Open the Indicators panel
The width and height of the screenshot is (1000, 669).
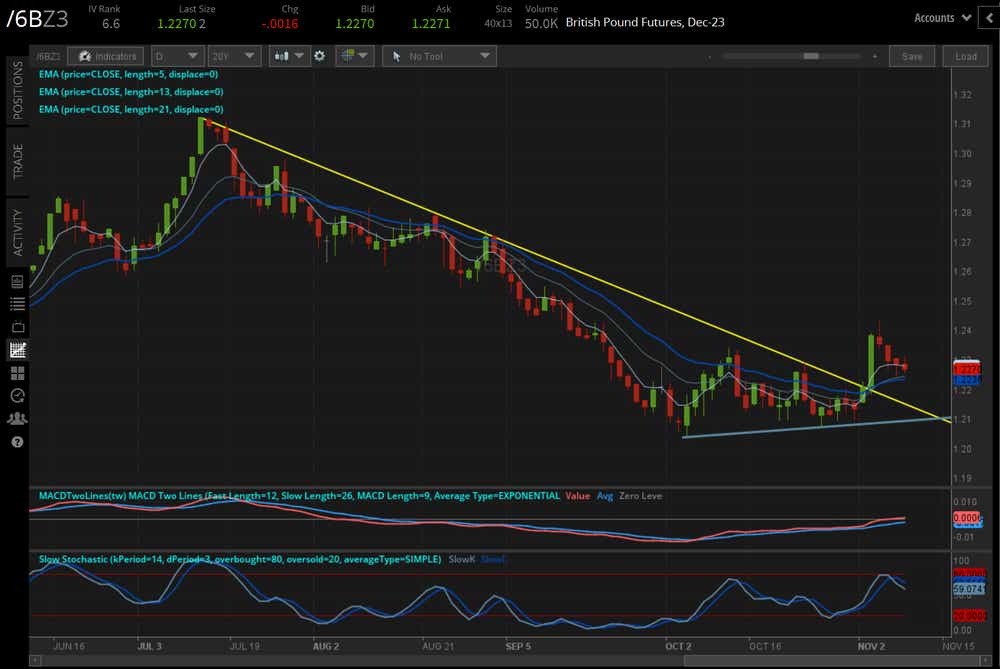click(106, 56)
